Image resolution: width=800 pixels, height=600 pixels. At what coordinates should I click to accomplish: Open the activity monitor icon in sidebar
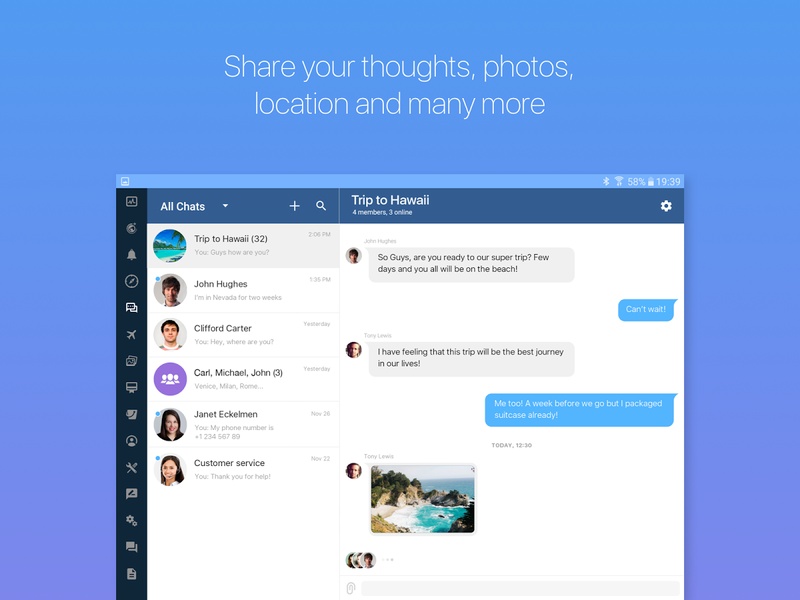coord(132,202)
